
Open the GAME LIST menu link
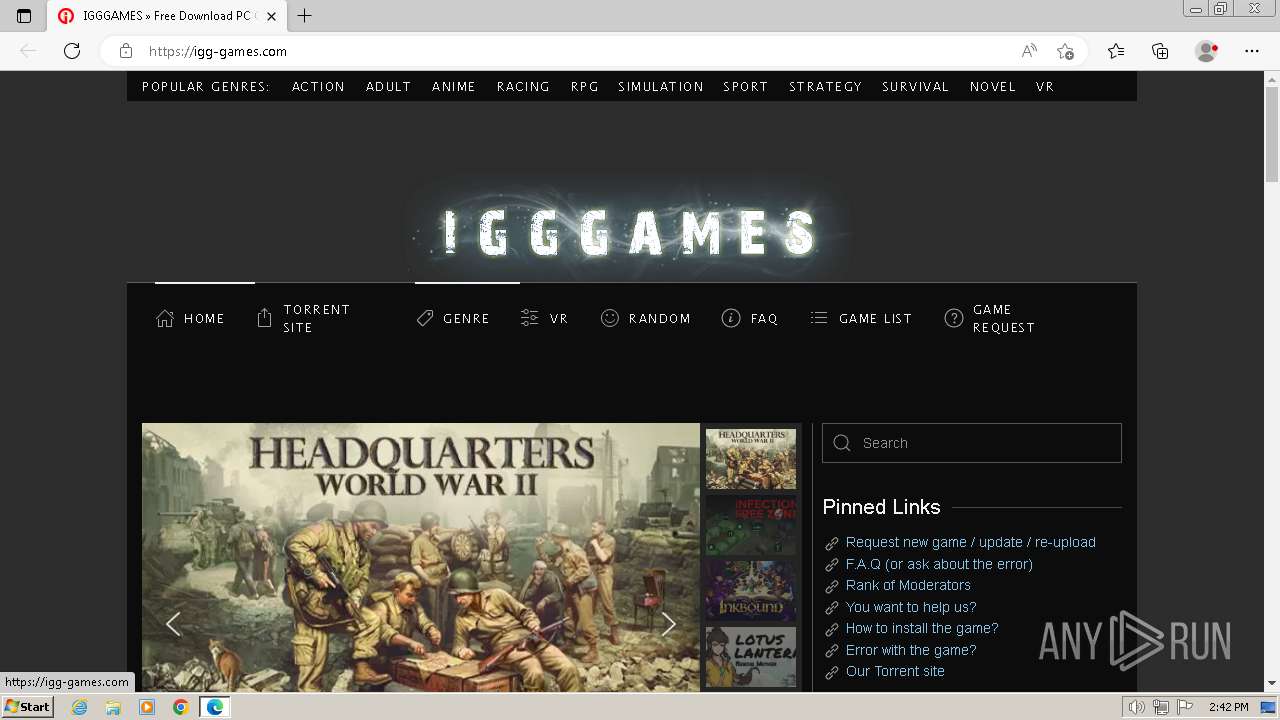(x=875, y=318)
